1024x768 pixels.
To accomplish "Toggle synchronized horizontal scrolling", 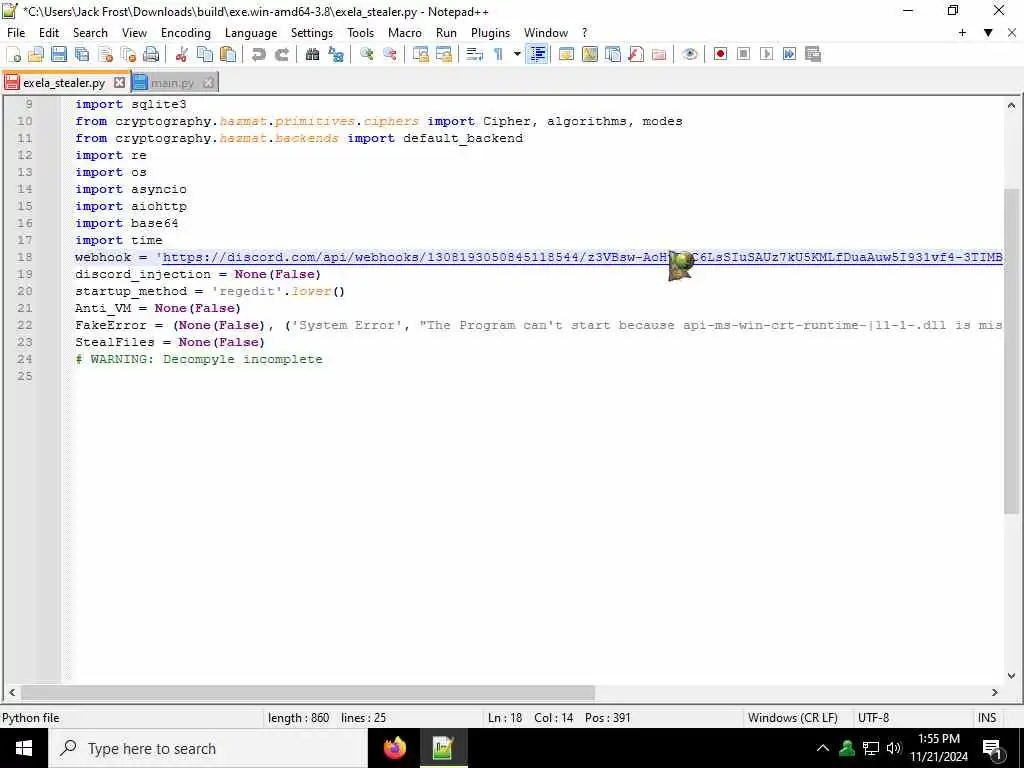I will tap(444, 54).
